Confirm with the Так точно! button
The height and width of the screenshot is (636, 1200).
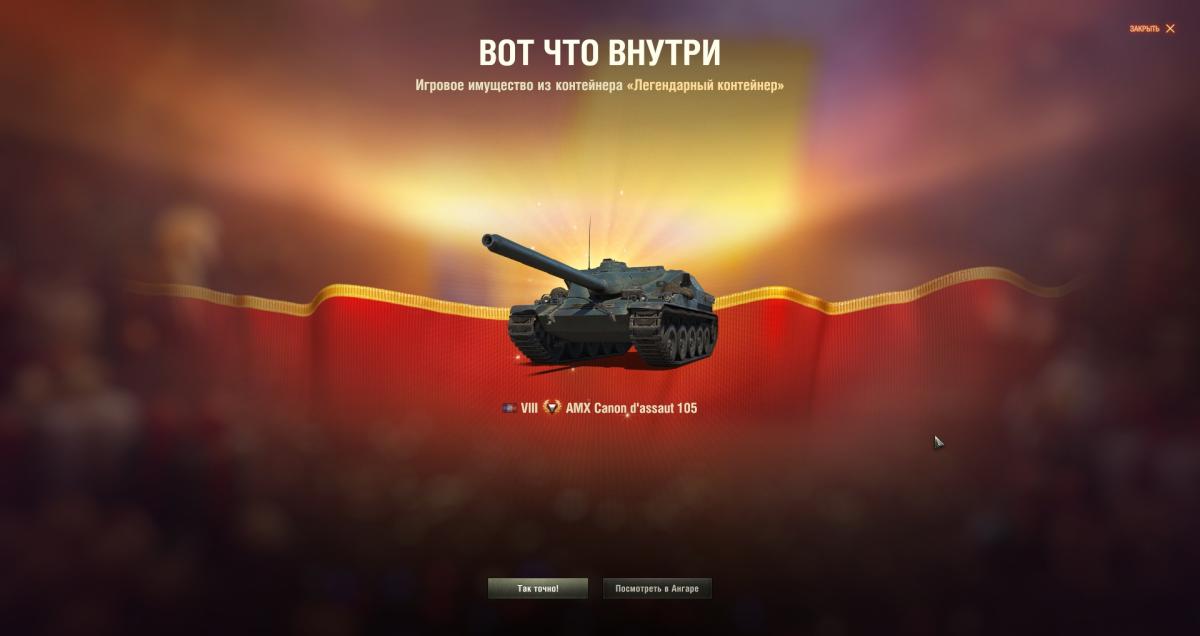point(538,589)
